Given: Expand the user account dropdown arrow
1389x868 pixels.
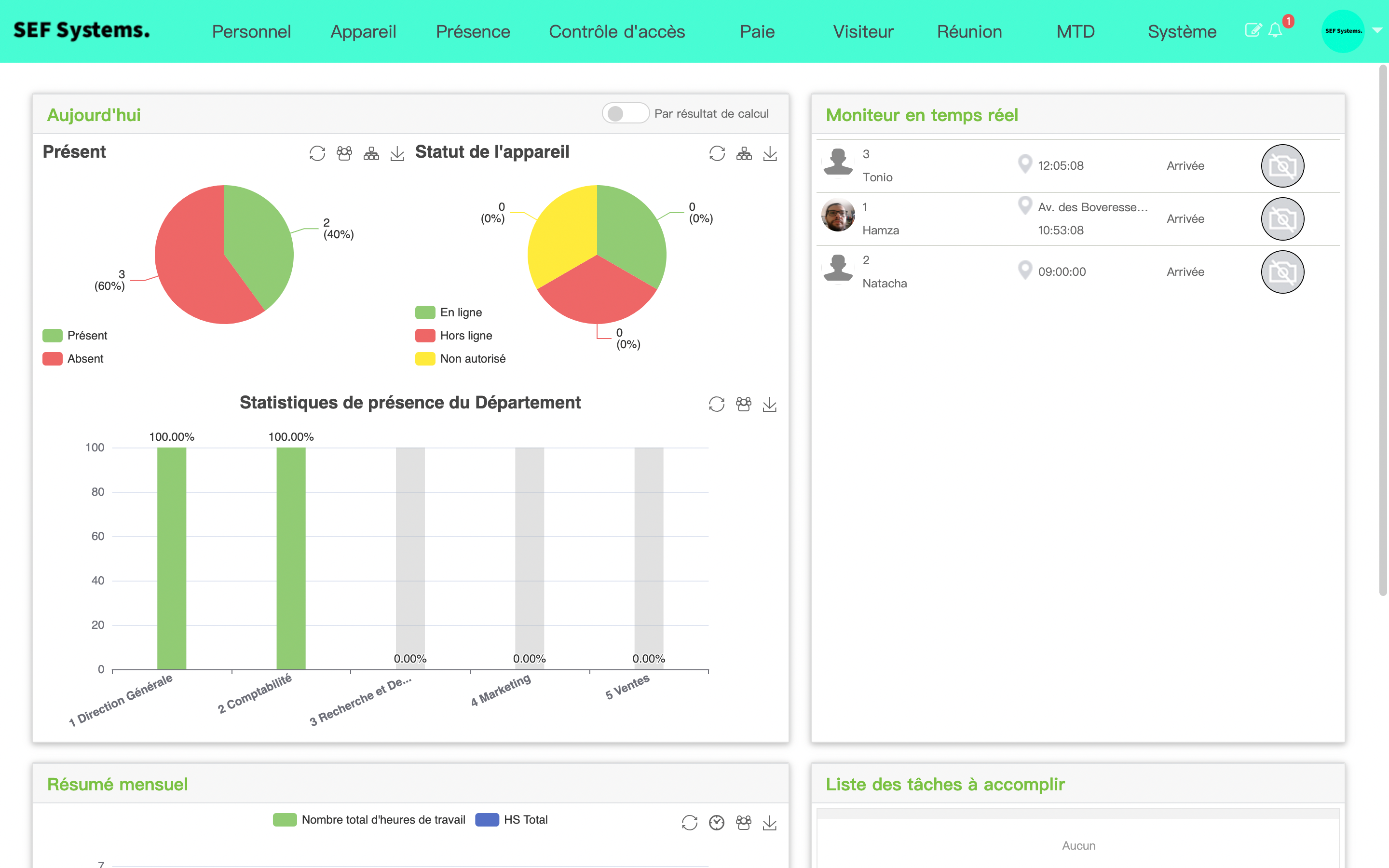Looking at the screenshot, I should click(1377, 30).
